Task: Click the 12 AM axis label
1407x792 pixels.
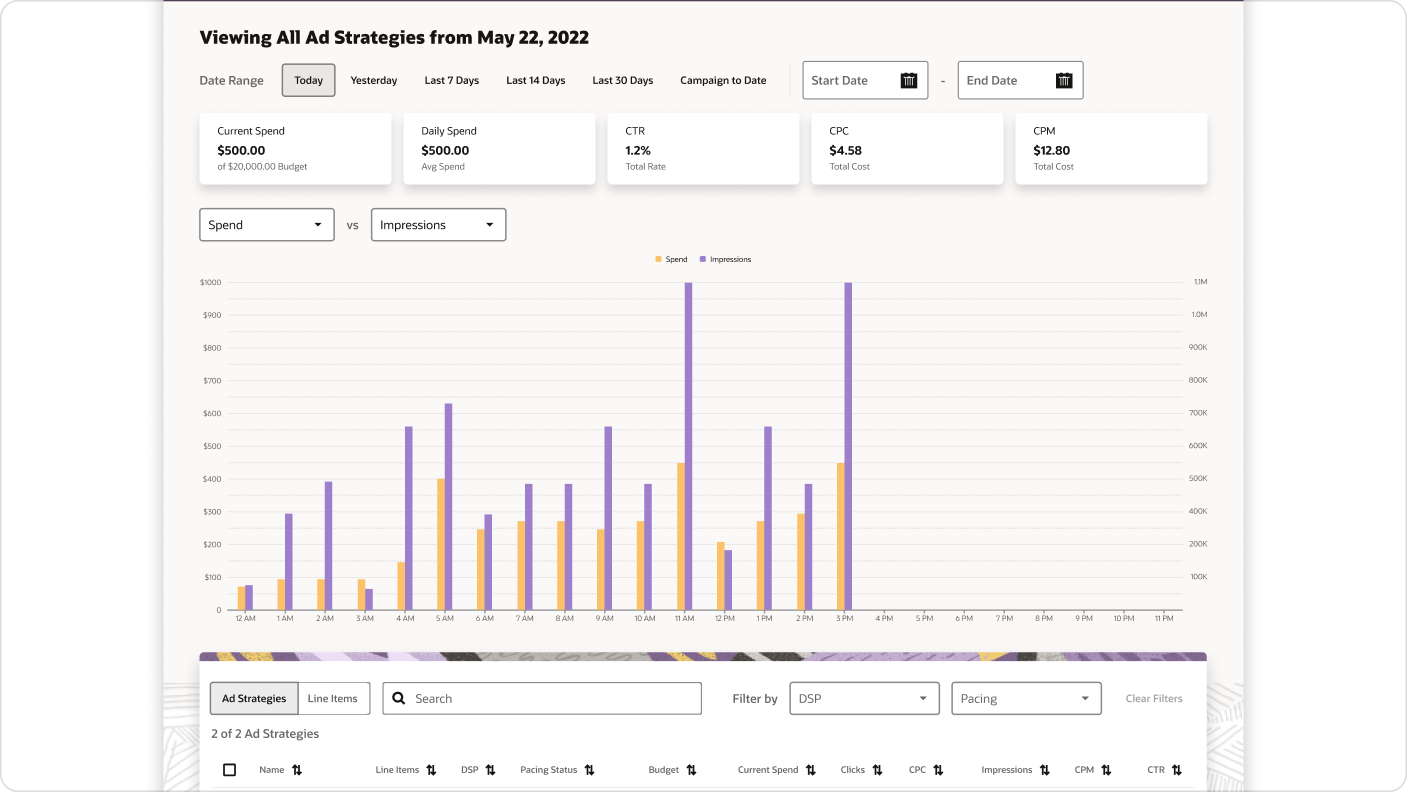Action: click(245, 619)
